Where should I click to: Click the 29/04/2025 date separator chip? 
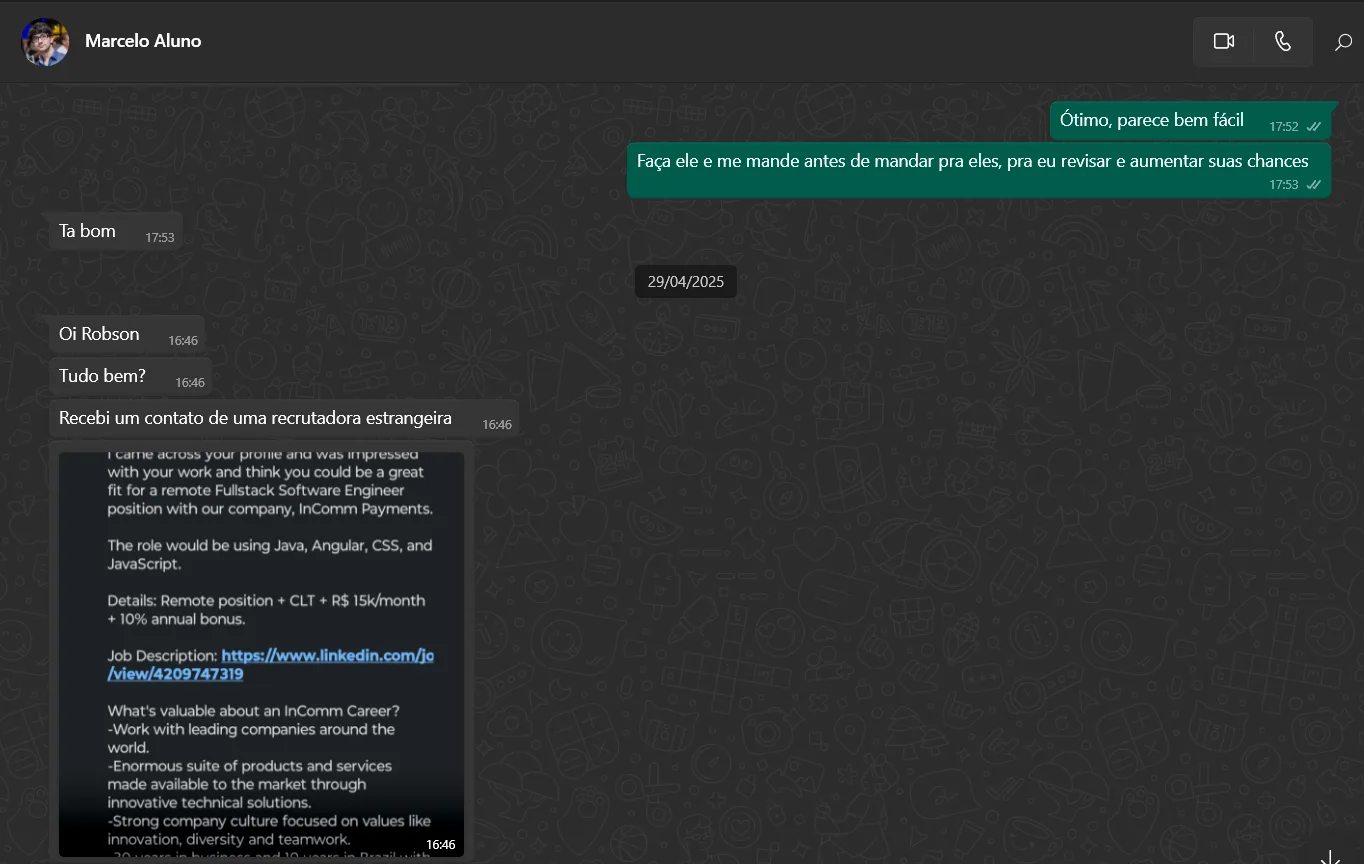686,282
